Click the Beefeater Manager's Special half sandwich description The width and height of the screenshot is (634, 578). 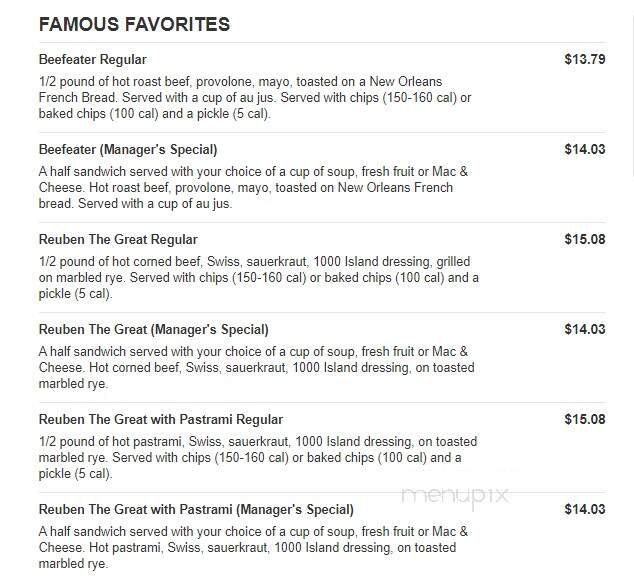(254, 188)
